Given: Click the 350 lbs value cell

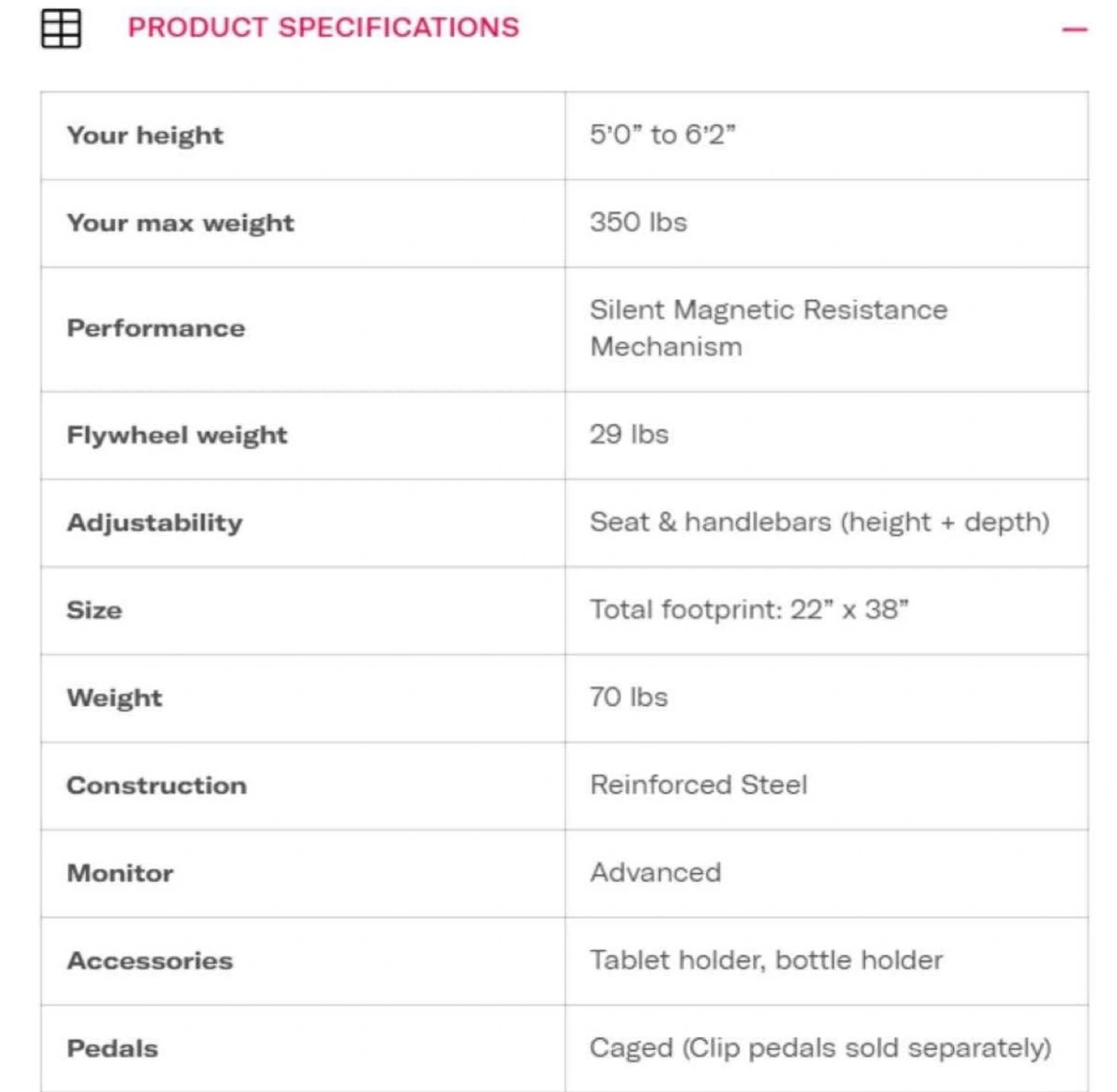Looking at the screenshot, I should click(638, 223).
